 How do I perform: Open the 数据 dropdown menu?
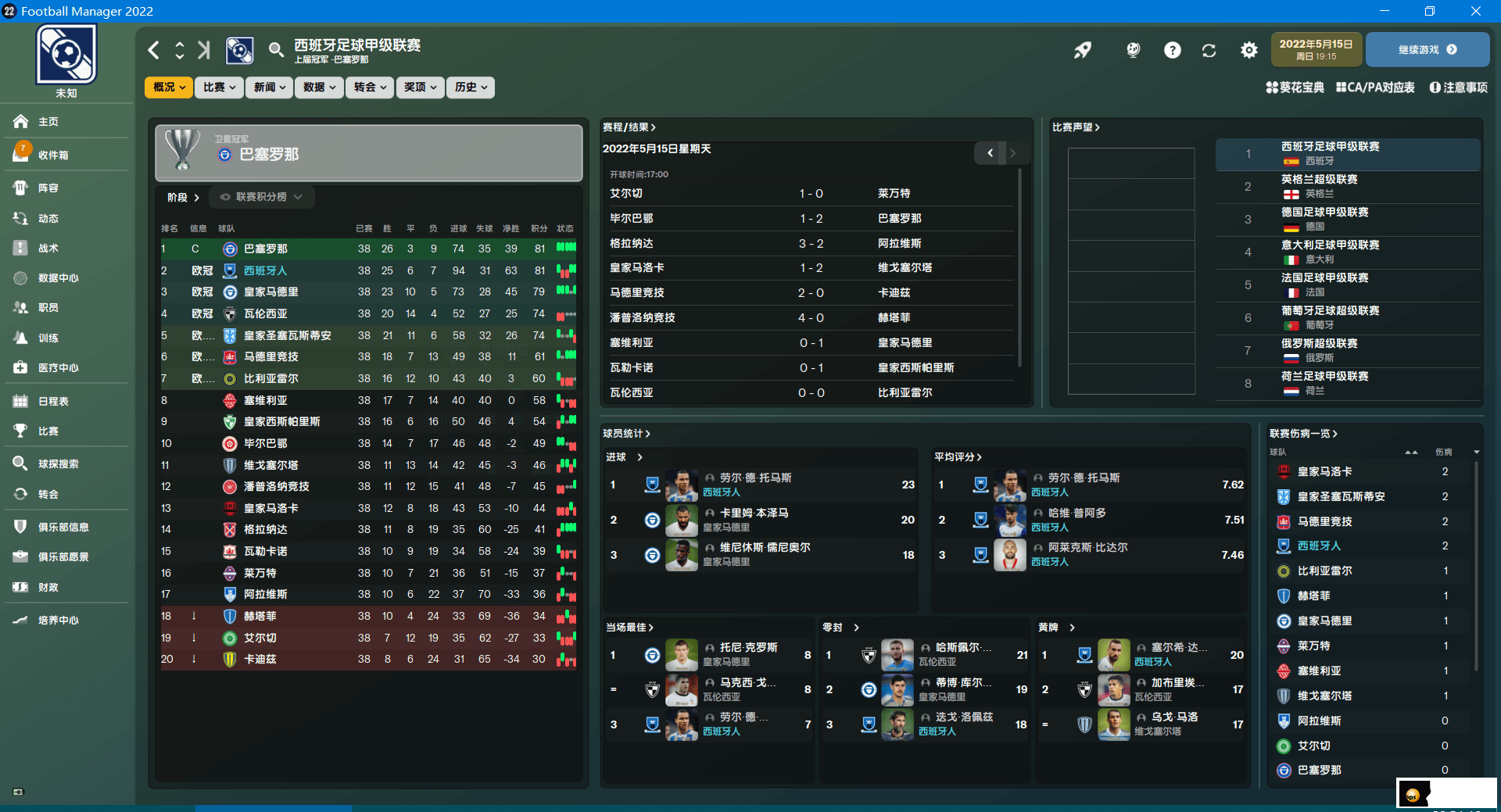319,88
